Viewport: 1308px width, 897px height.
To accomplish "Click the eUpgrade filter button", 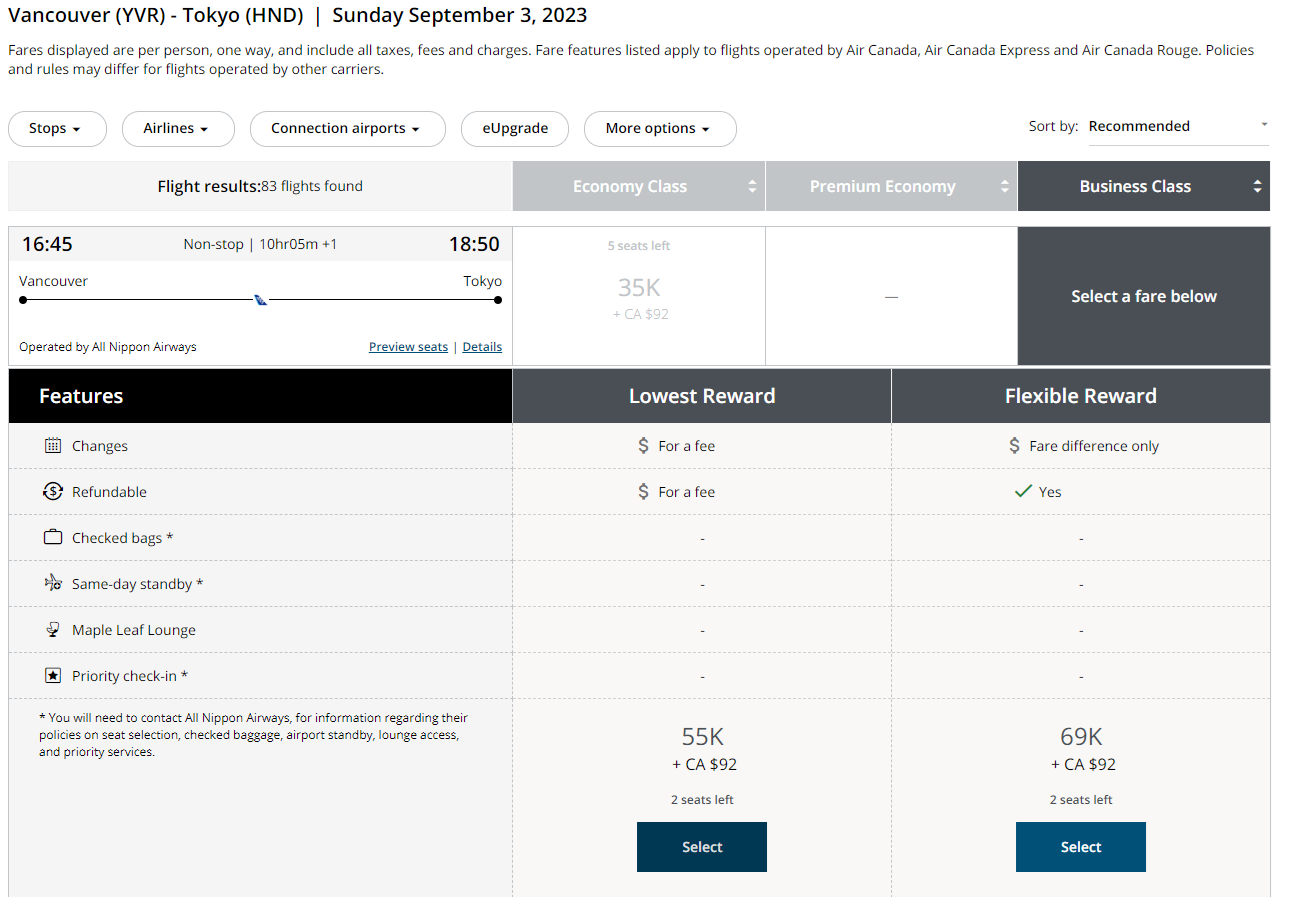I will [x=514, y=128].
